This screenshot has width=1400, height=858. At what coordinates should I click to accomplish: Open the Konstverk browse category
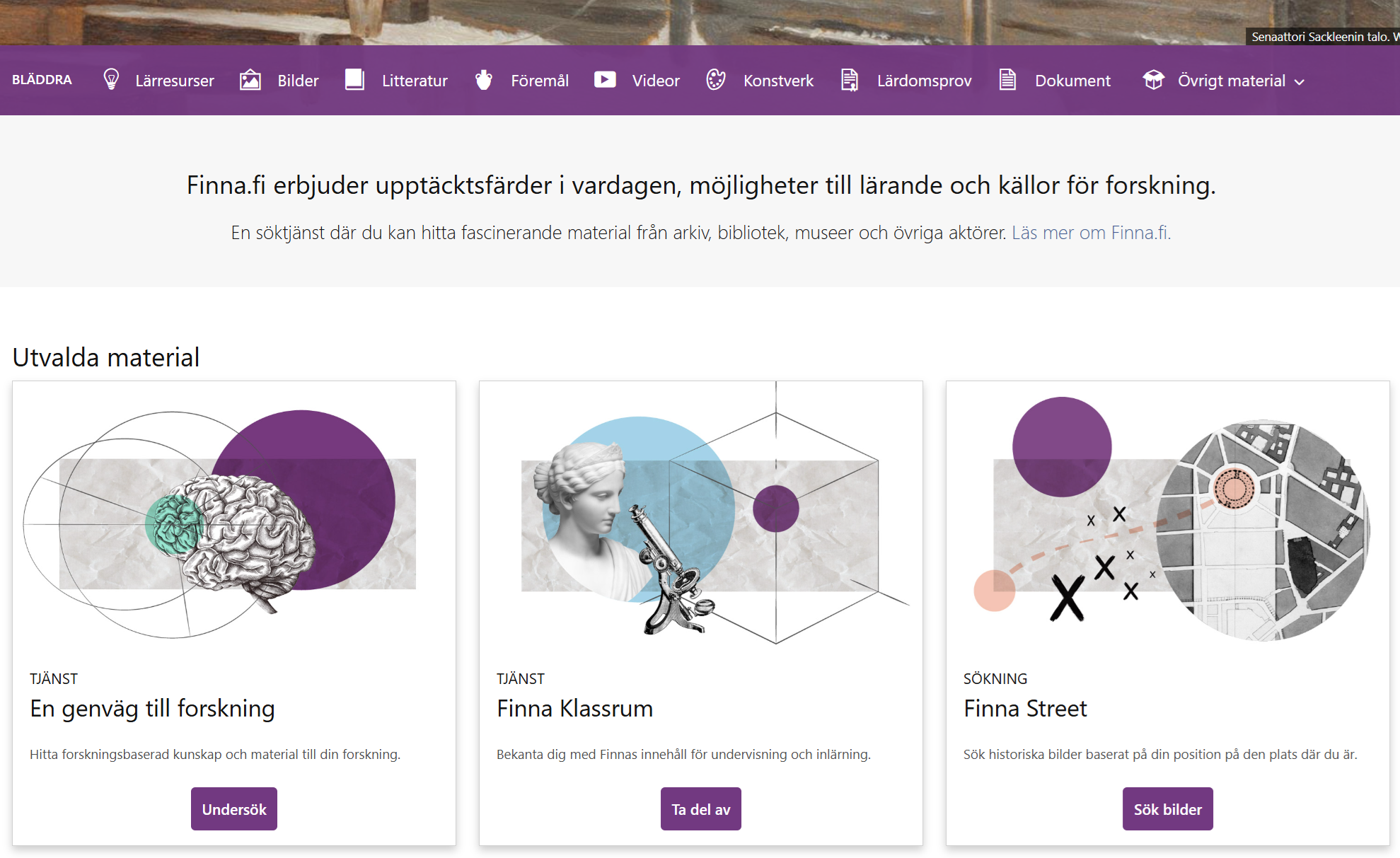[778, 81]
